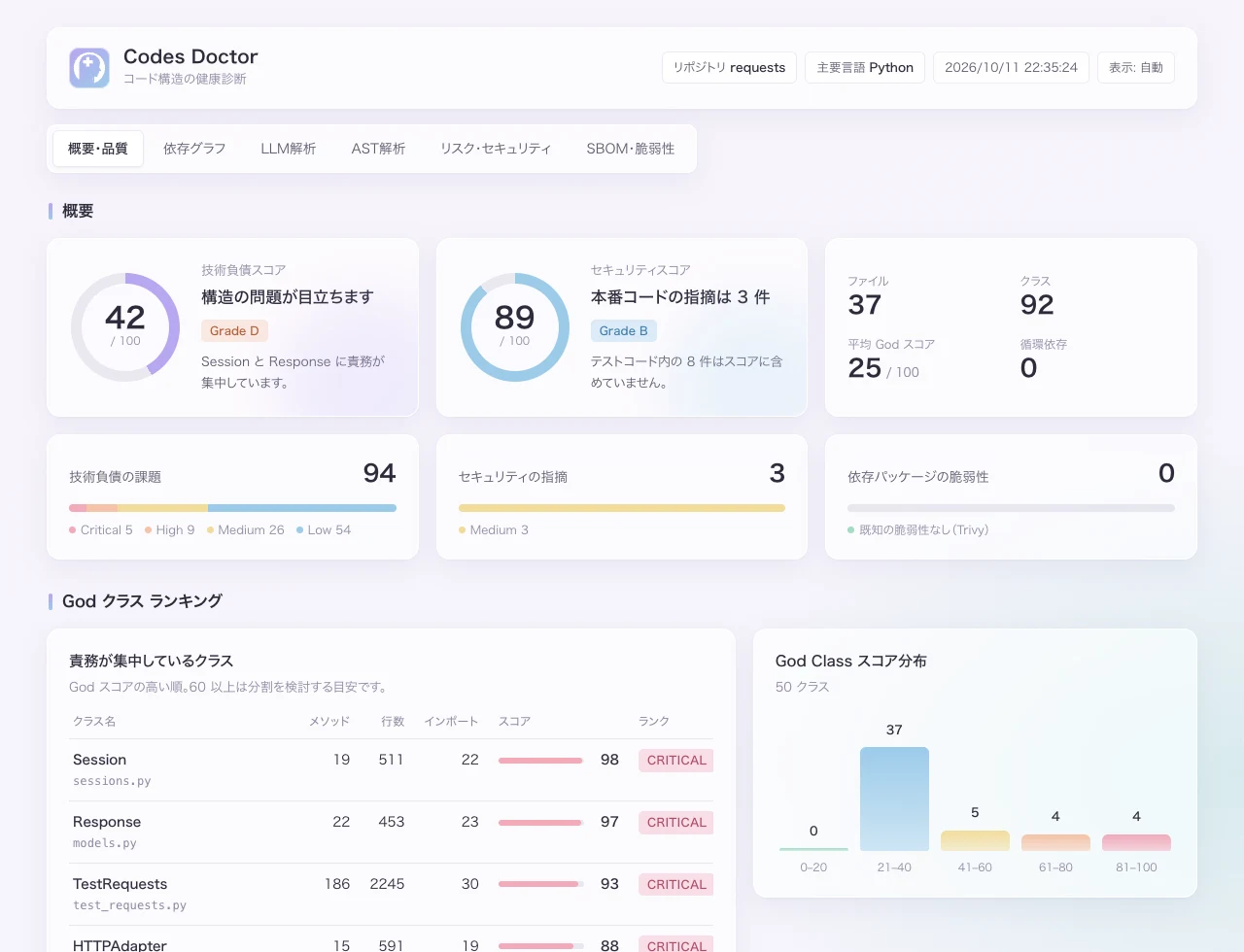Screen dimensions: 1244x952
Task: Click the security score 89 gauge
Action: [515, 327]
